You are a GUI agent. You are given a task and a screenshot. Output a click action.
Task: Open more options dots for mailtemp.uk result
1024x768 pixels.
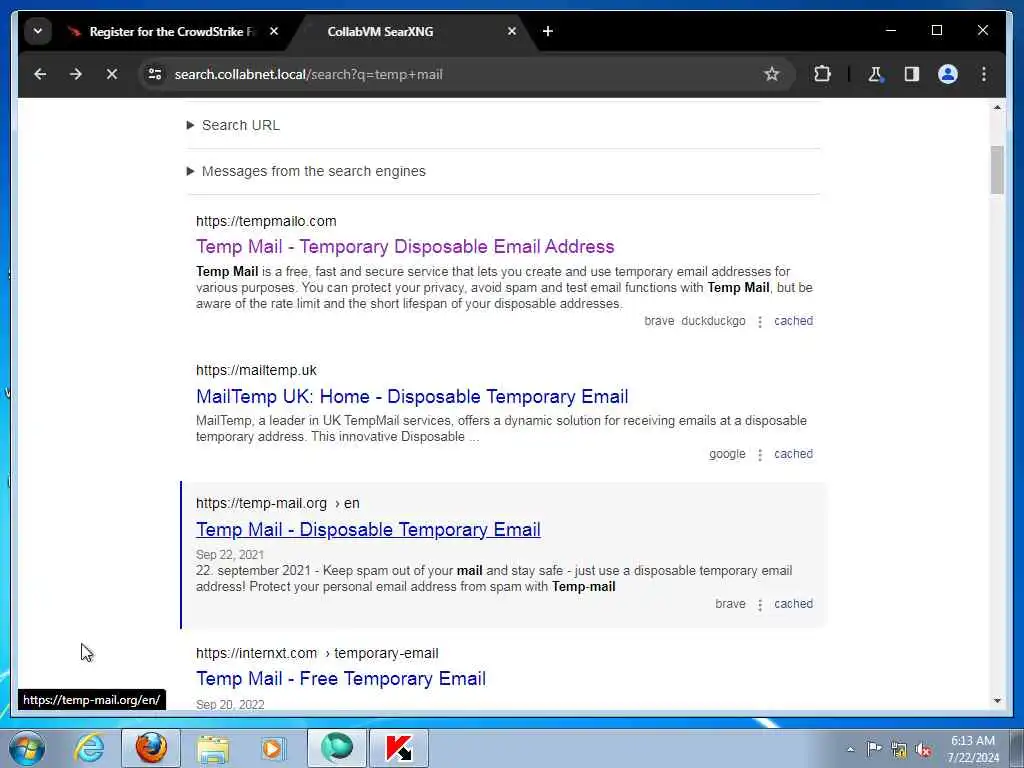(760, 455)
